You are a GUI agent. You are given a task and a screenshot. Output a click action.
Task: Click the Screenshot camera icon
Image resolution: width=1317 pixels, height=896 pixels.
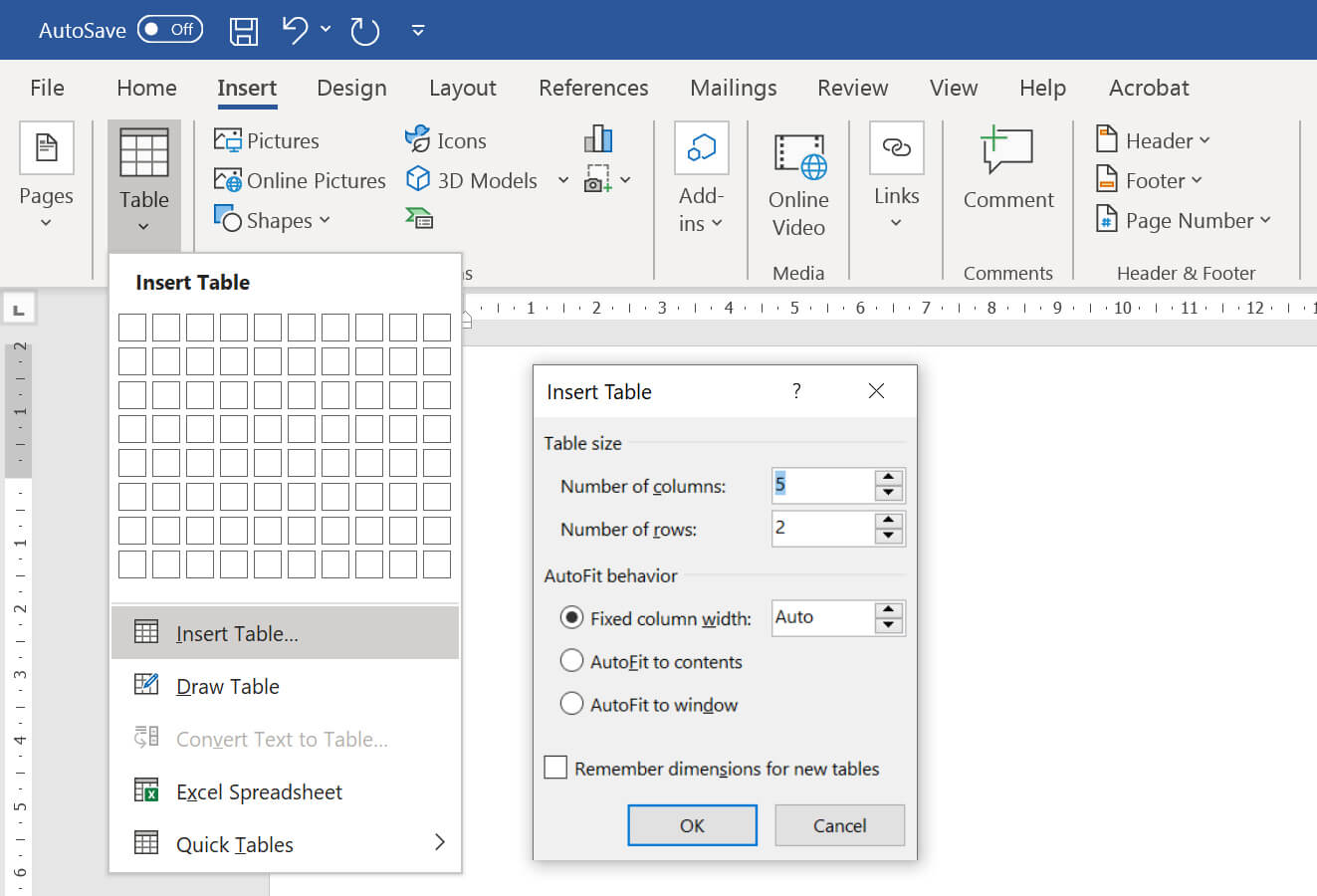pos(597,179)
